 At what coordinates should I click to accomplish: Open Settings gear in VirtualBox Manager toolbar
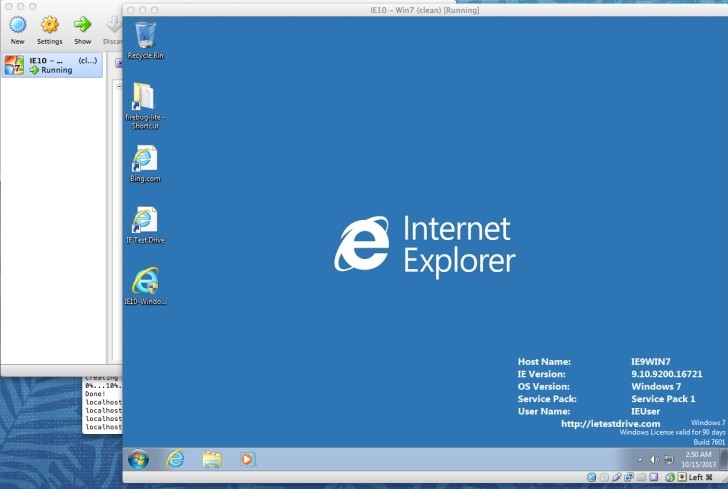click(x=50, y=25)
